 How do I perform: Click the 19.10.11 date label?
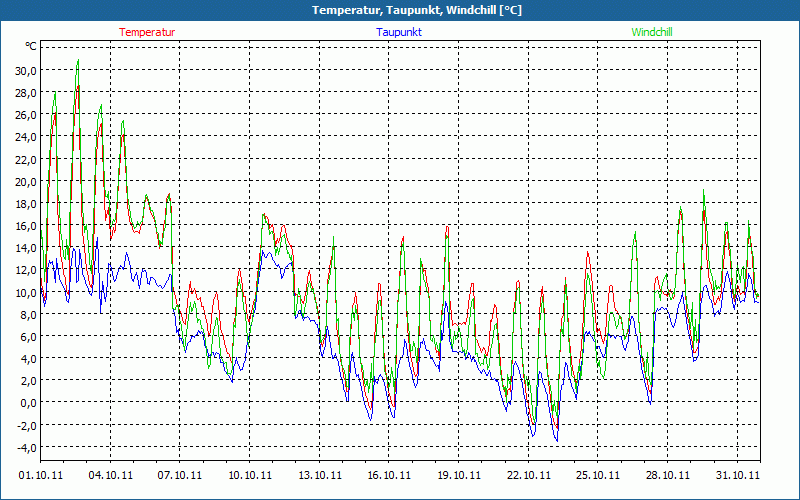[459, 476]
